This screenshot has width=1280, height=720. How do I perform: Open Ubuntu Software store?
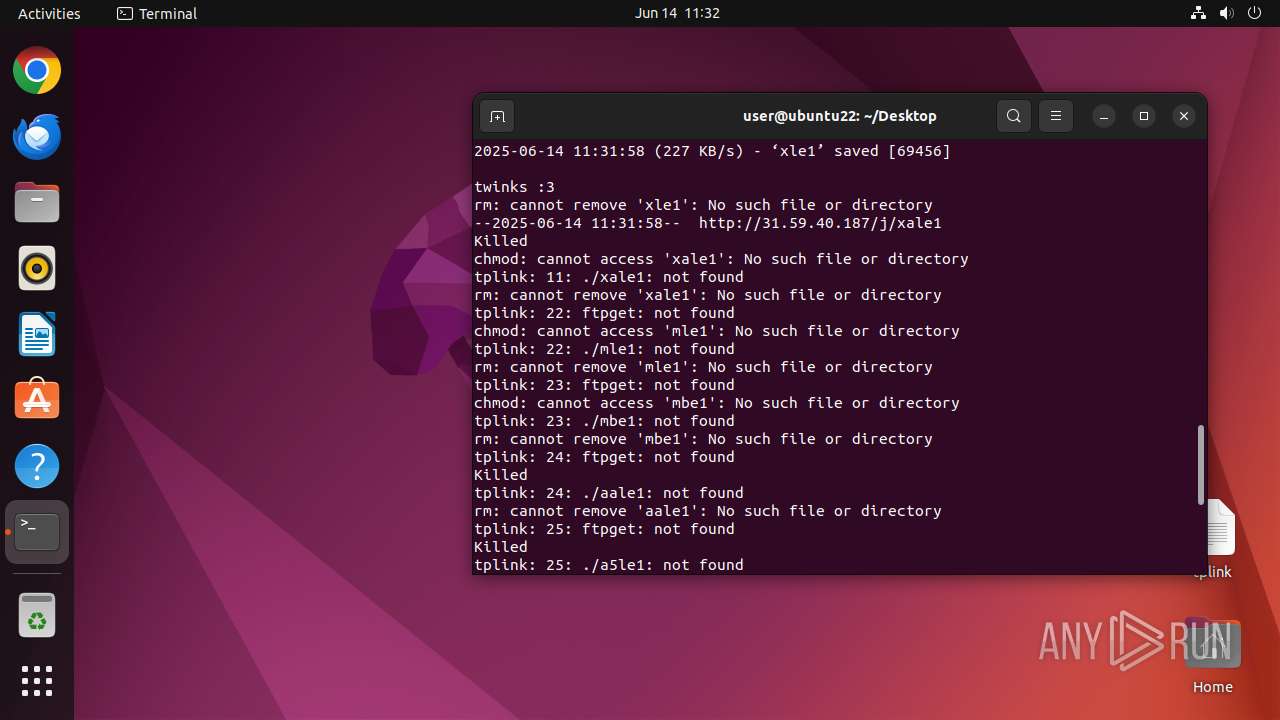[37, 400]
